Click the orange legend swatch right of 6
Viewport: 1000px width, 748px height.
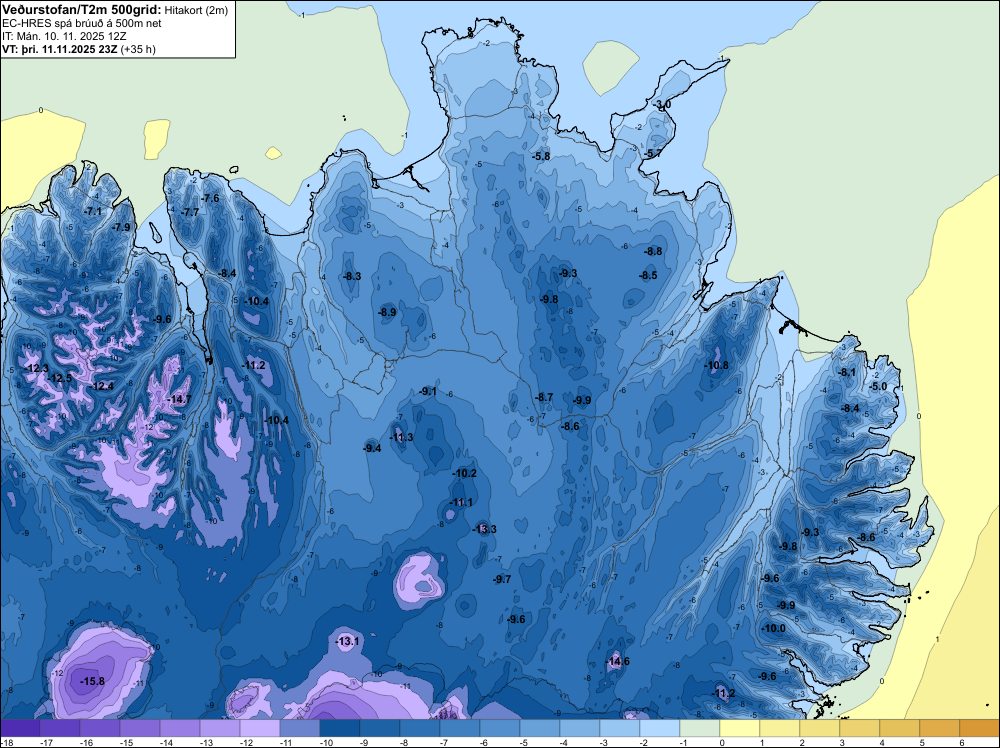[980, 728]
